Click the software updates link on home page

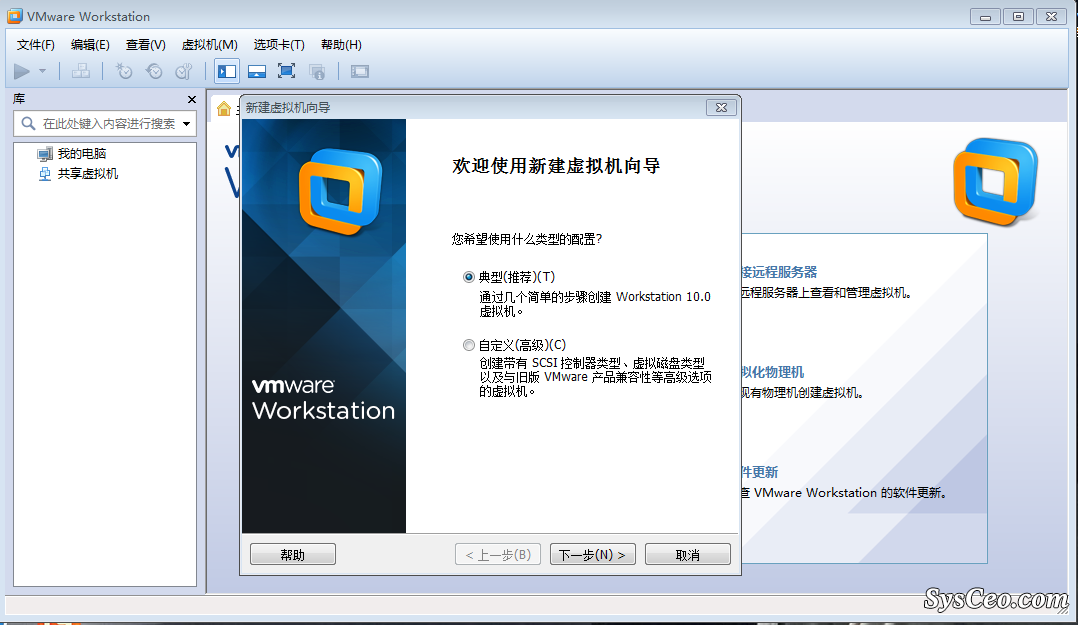(x=760, y=472)
